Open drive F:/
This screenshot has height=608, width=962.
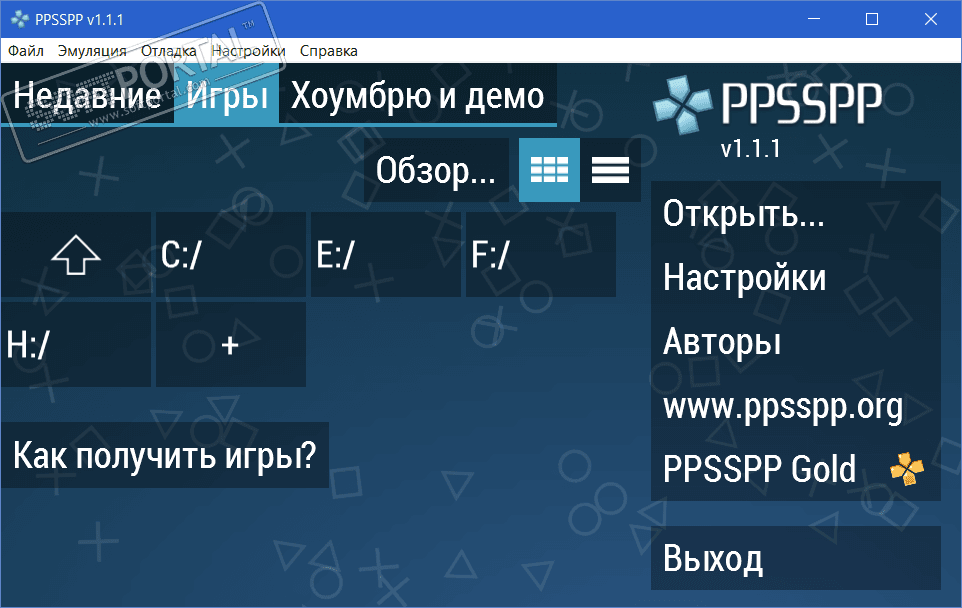541,255
